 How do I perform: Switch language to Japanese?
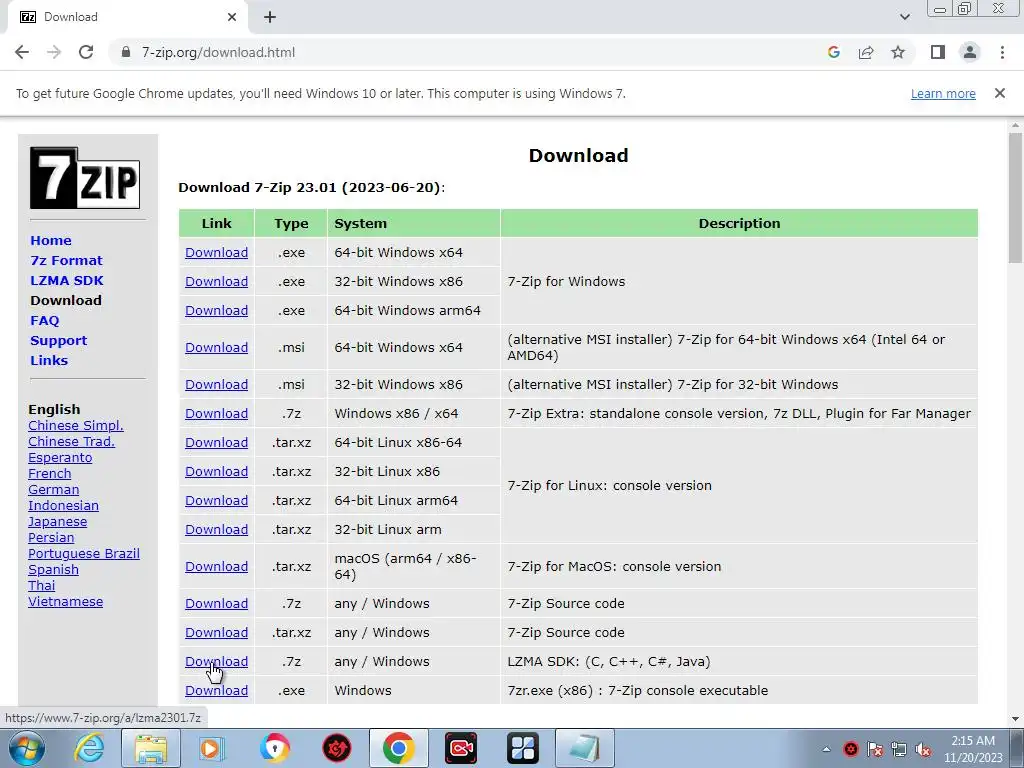[57, 522]
